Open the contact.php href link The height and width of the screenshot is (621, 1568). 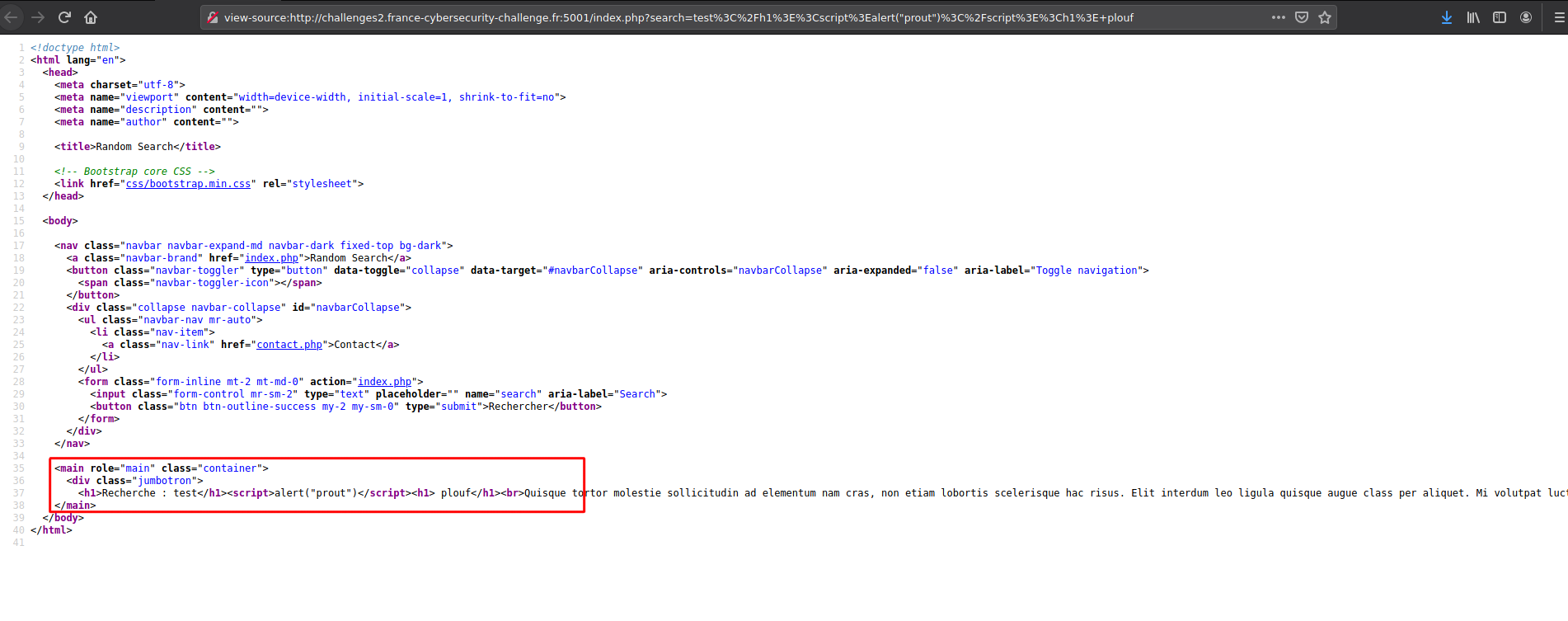coord(289,345)
